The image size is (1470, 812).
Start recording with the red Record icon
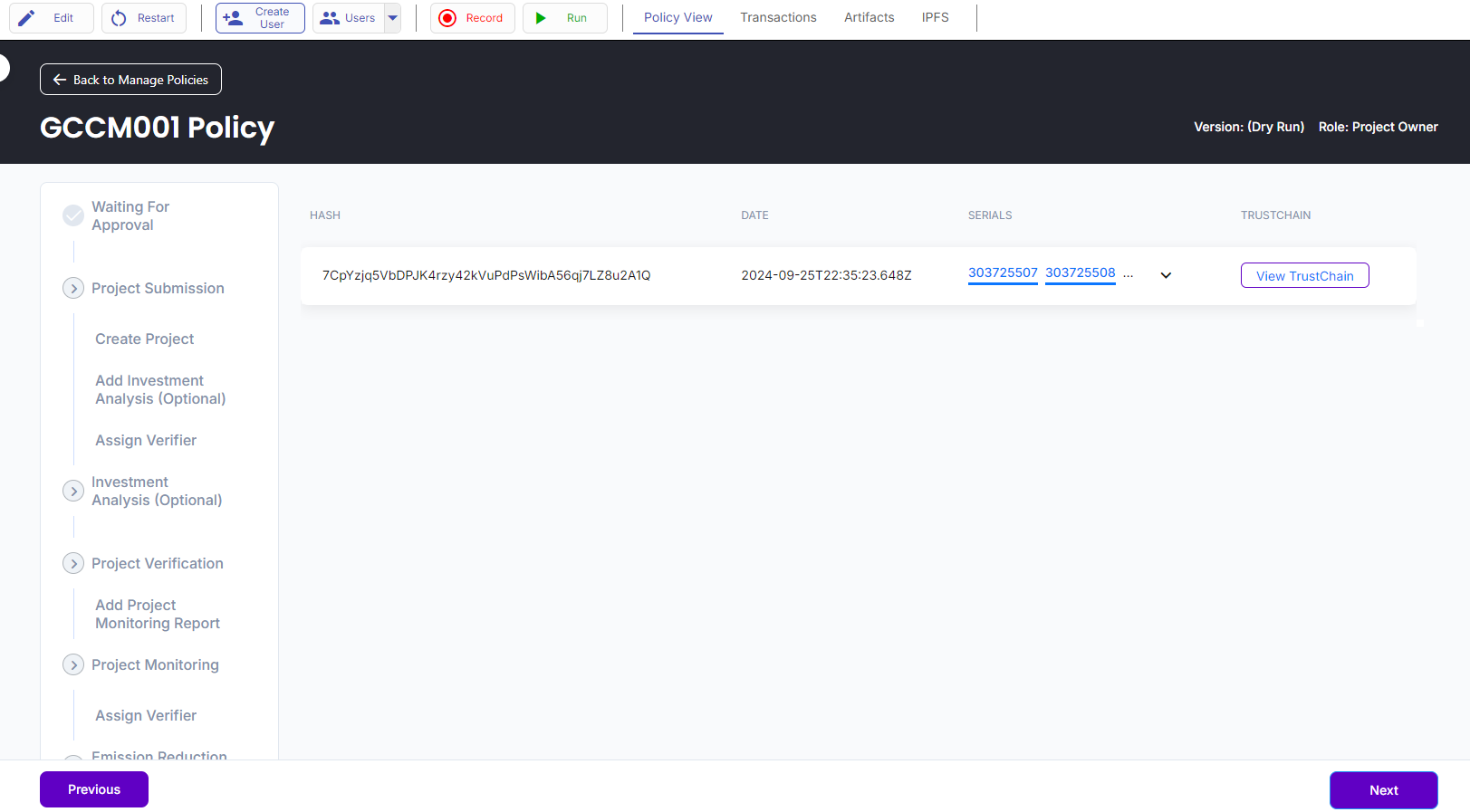tap(447, 18)
